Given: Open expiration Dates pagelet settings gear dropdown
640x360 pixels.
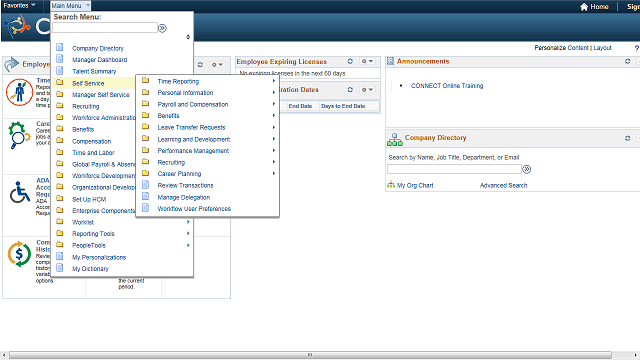Looking at the screenshot, I should point(367,89).
